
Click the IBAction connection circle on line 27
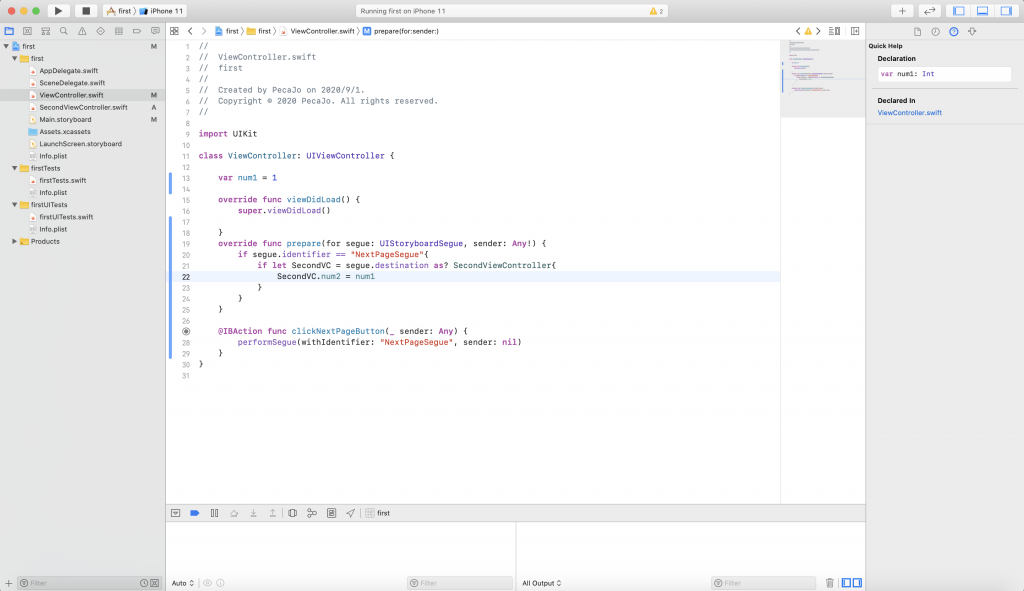pyautogui.click(x=186, y=331)
